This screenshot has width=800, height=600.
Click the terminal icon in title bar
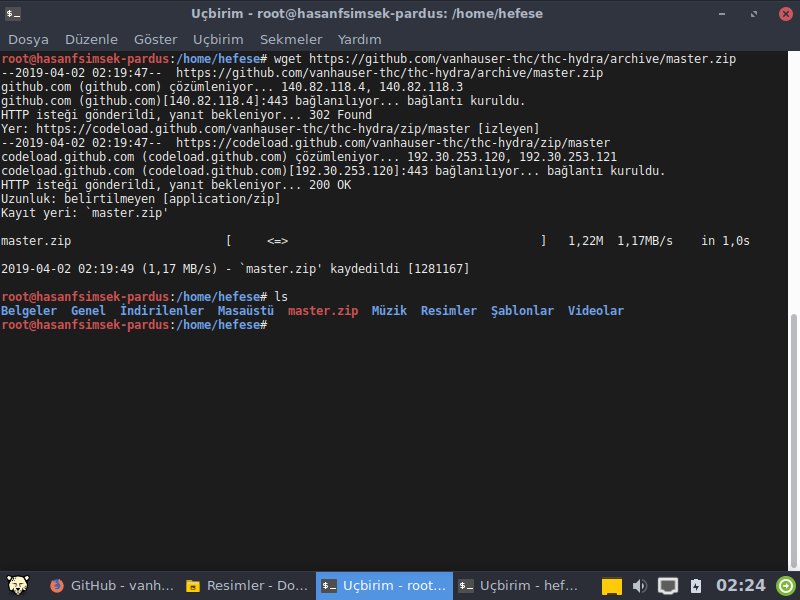(13, 13)
